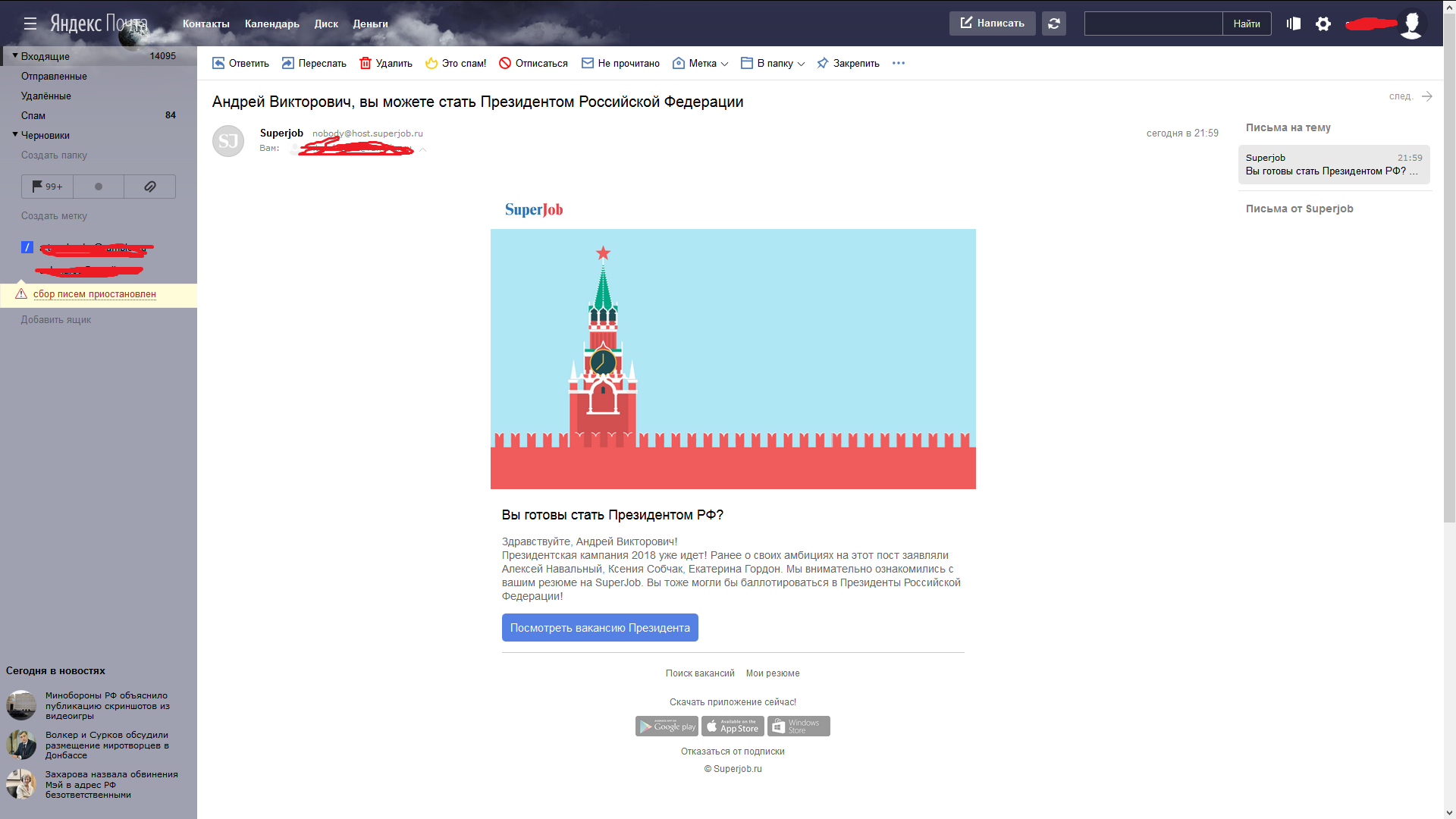Unsubscribe using Отписаться
This screenshot has height=819, width=1456.
click(x=533, y=64)
